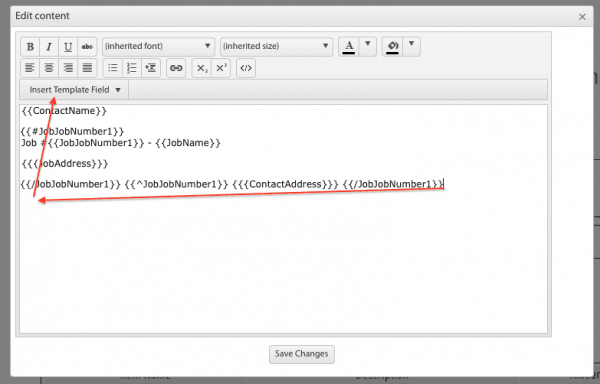Toggle Italic formatting
The image size is (600, 384).
click(49, 47)
